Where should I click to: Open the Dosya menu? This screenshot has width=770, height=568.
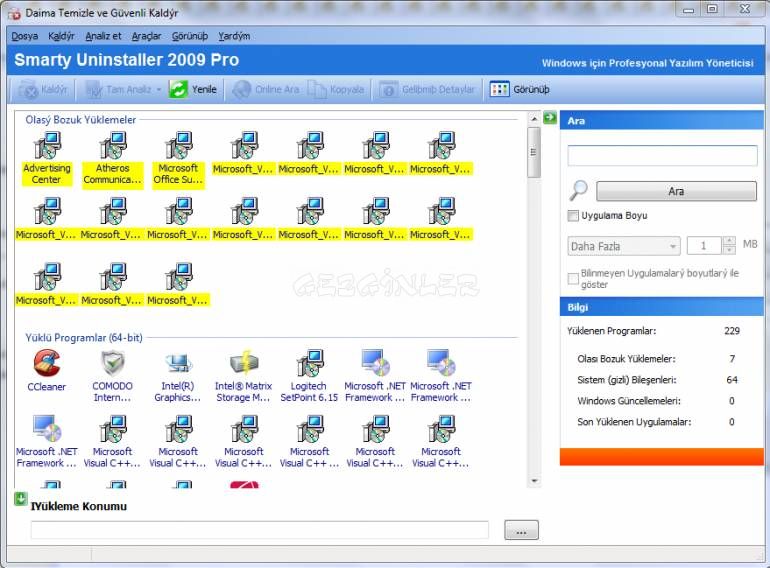[x=25, y=36]
